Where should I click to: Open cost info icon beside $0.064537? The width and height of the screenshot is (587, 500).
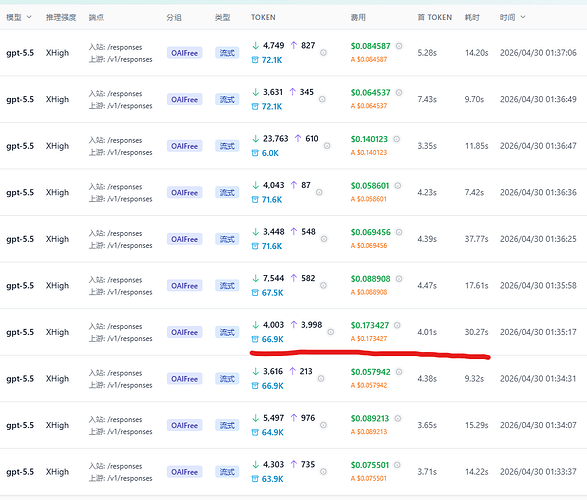399,92
